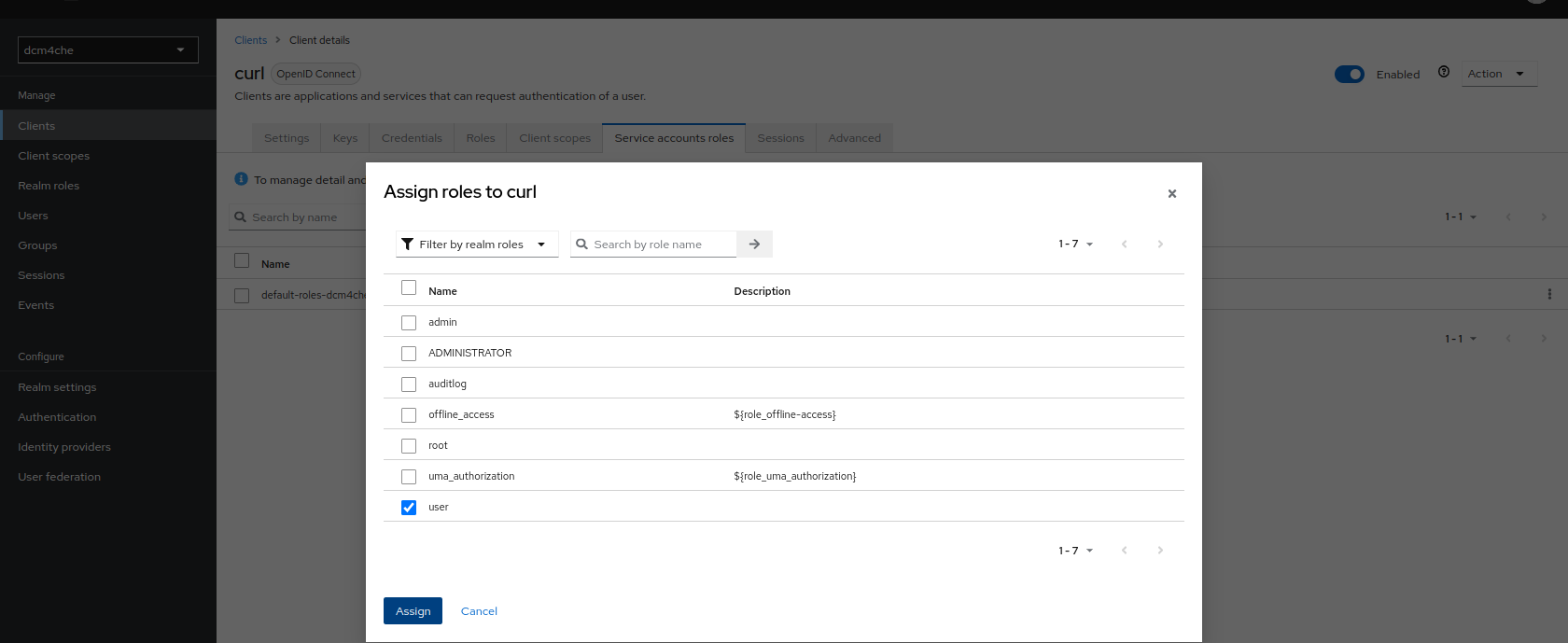Click the ${role_offline-access} description text
1568x643 pixels.
tap(785, 414)
